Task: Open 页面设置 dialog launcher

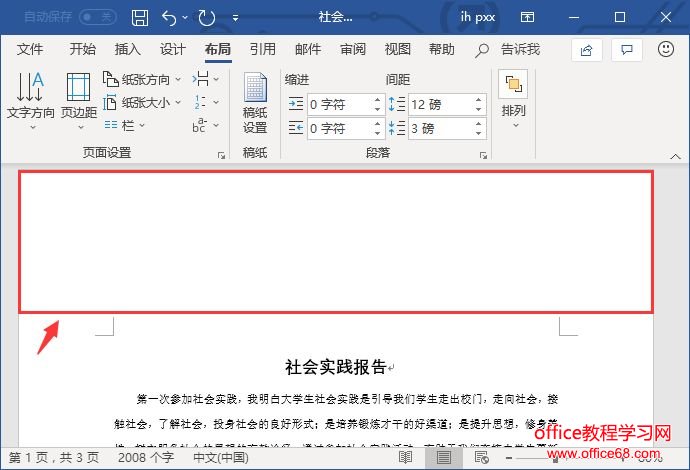Action: tap(221, 155)
